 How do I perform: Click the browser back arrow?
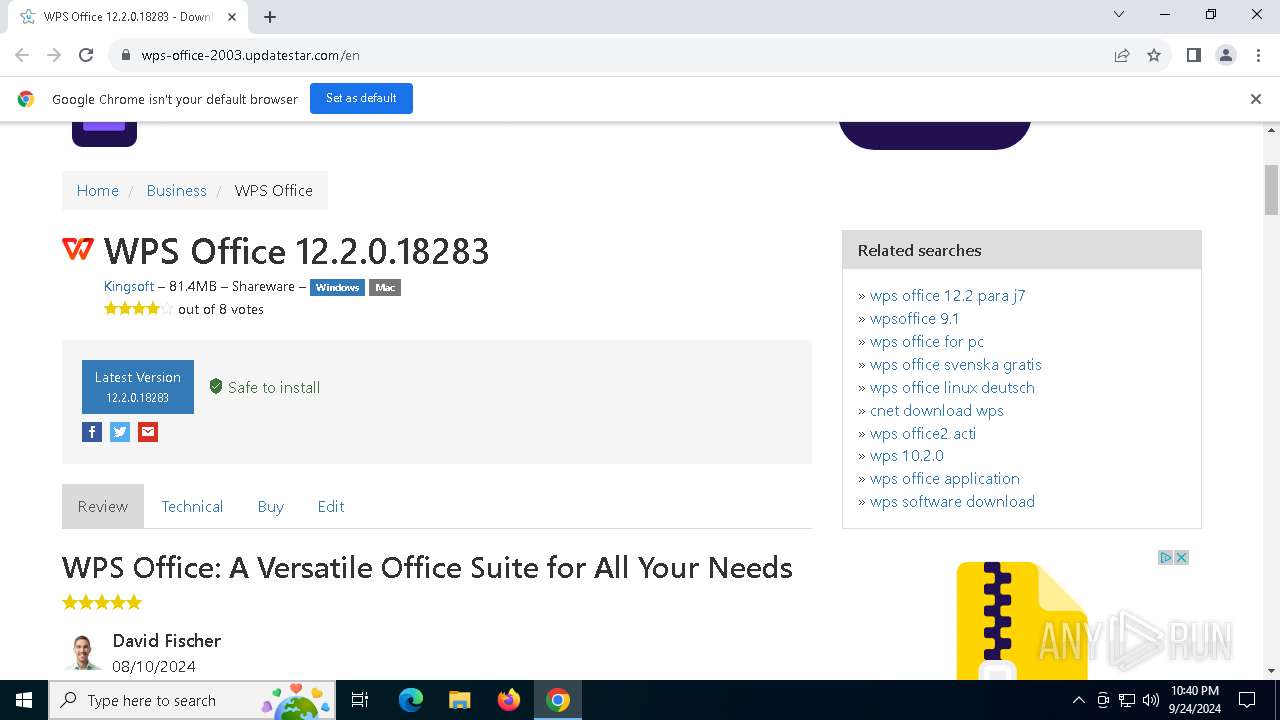(x=22, y=55)
